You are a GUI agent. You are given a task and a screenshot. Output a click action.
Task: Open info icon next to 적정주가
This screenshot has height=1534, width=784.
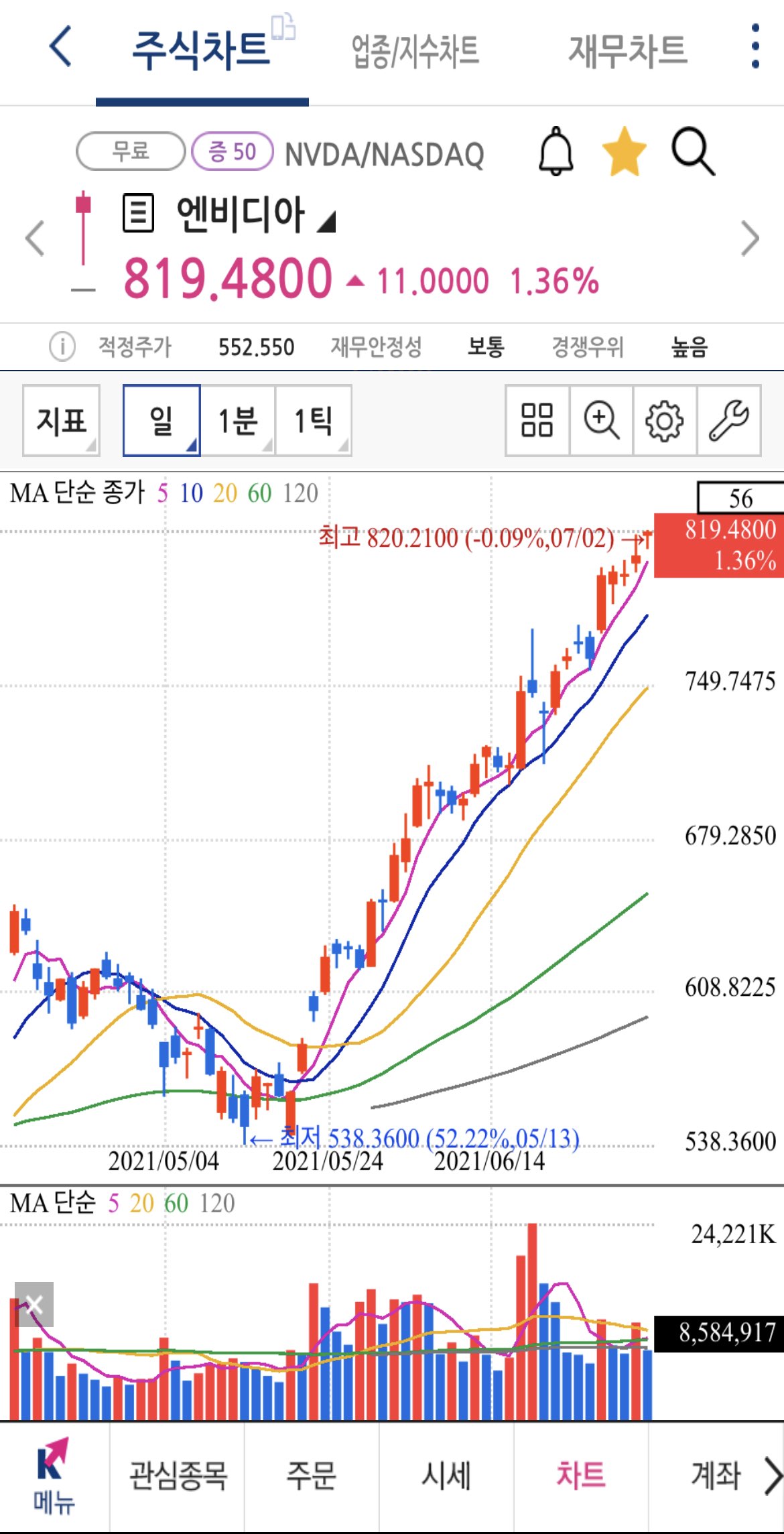[x=62, y=346]
